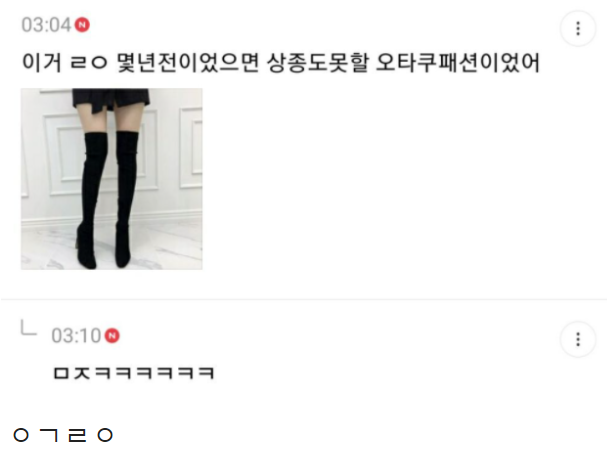Open three-dot menu on 03:04 comment
Screen dimensions: 607x465
(578, 29)
